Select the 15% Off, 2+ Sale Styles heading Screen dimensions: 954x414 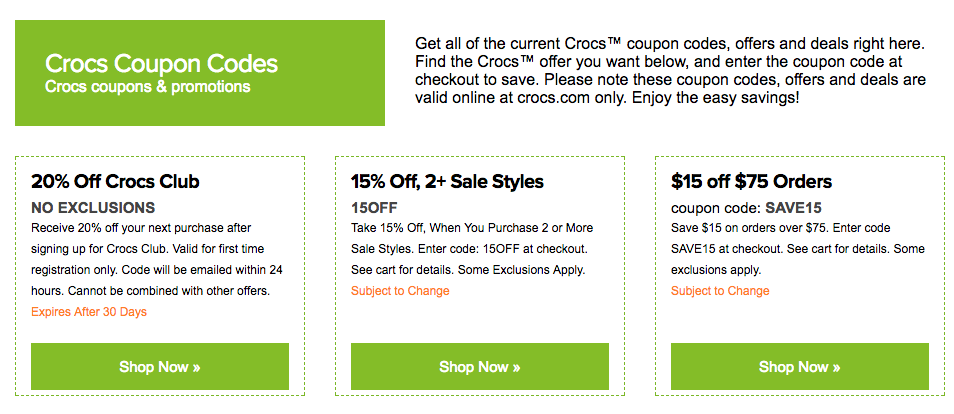[x=447, y=182]
